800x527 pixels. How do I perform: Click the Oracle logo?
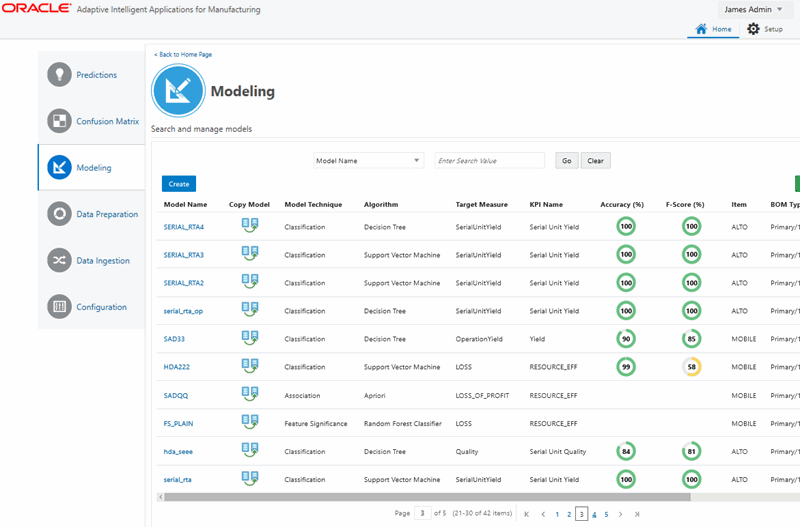(x=36, y=8)
